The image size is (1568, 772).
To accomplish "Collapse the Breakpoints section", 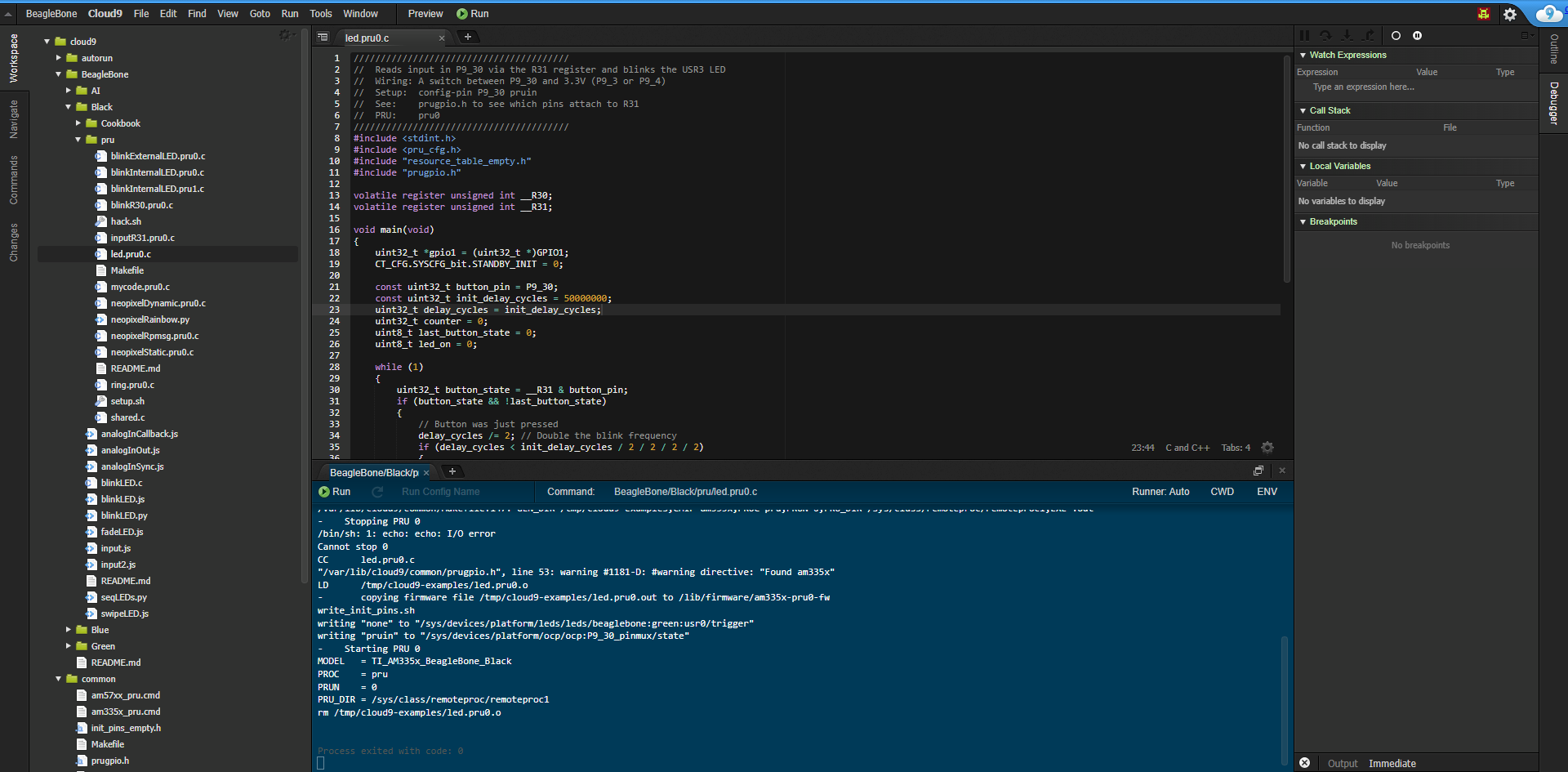I will point(1303,222).
